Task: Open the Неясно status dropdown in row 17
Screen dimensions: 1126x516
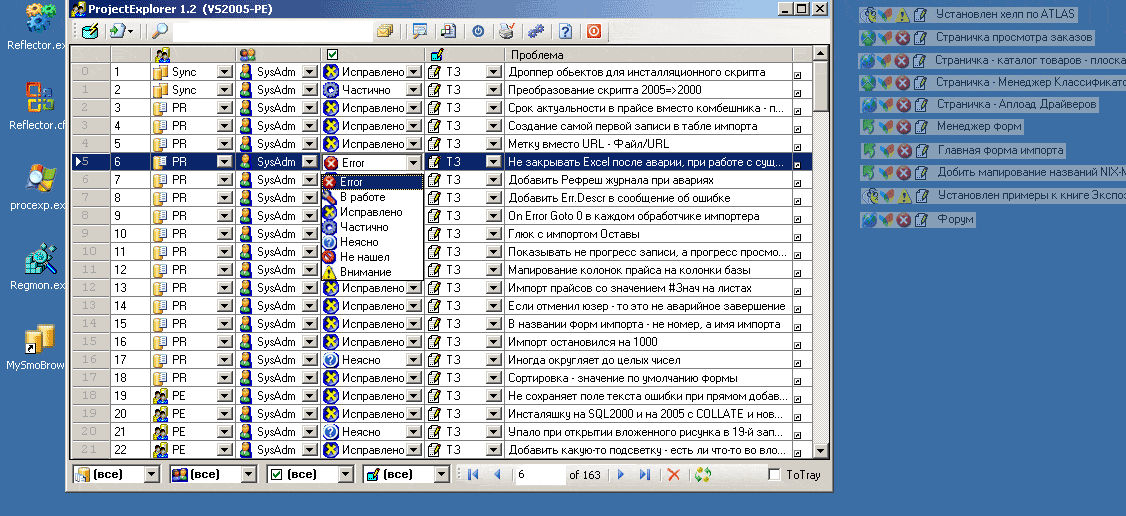Action: click(x=414, y=360)
